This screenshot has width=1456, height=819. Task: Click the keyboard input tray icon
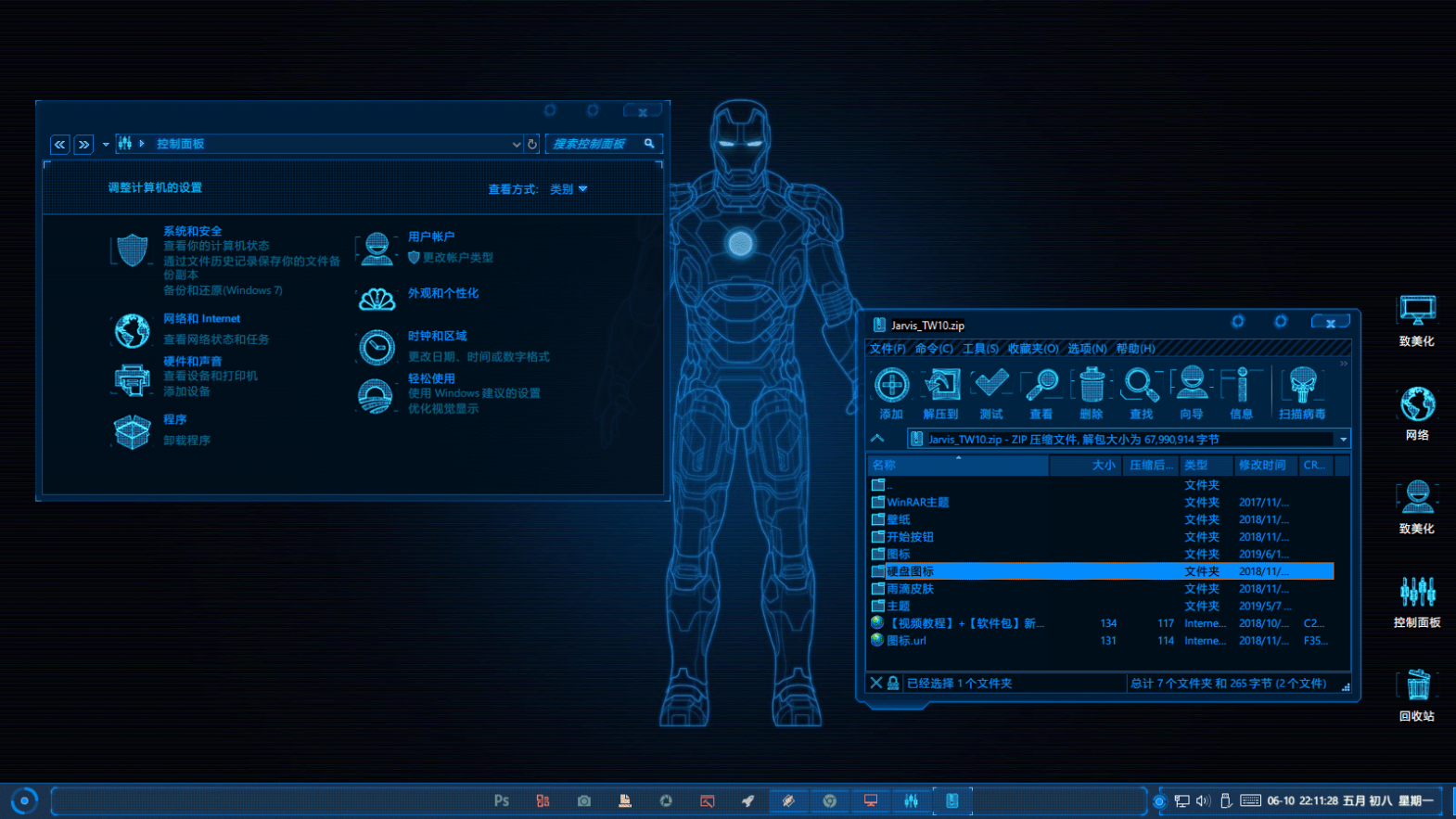point(1250,800)
